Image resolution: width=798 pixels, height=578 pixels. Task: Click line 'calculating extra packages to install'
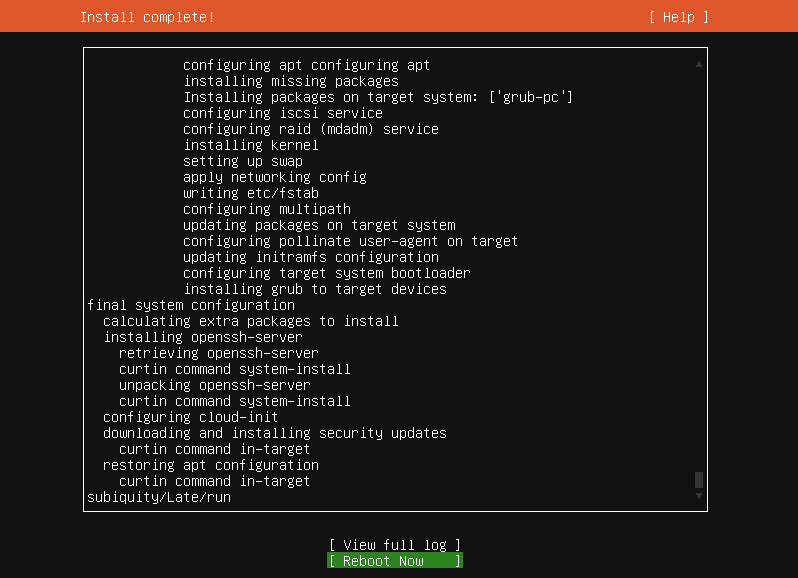coord(251,321)
